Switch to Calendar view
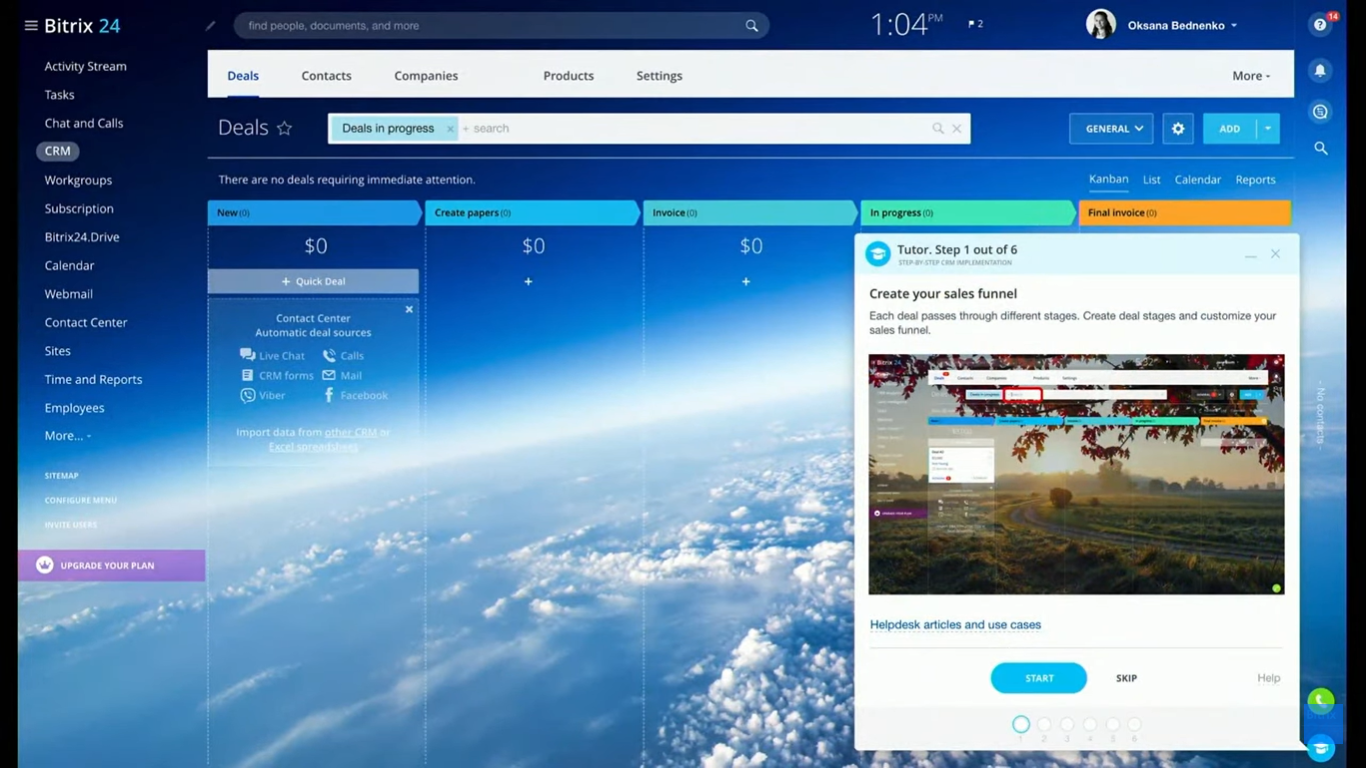 pos(1198,180)
